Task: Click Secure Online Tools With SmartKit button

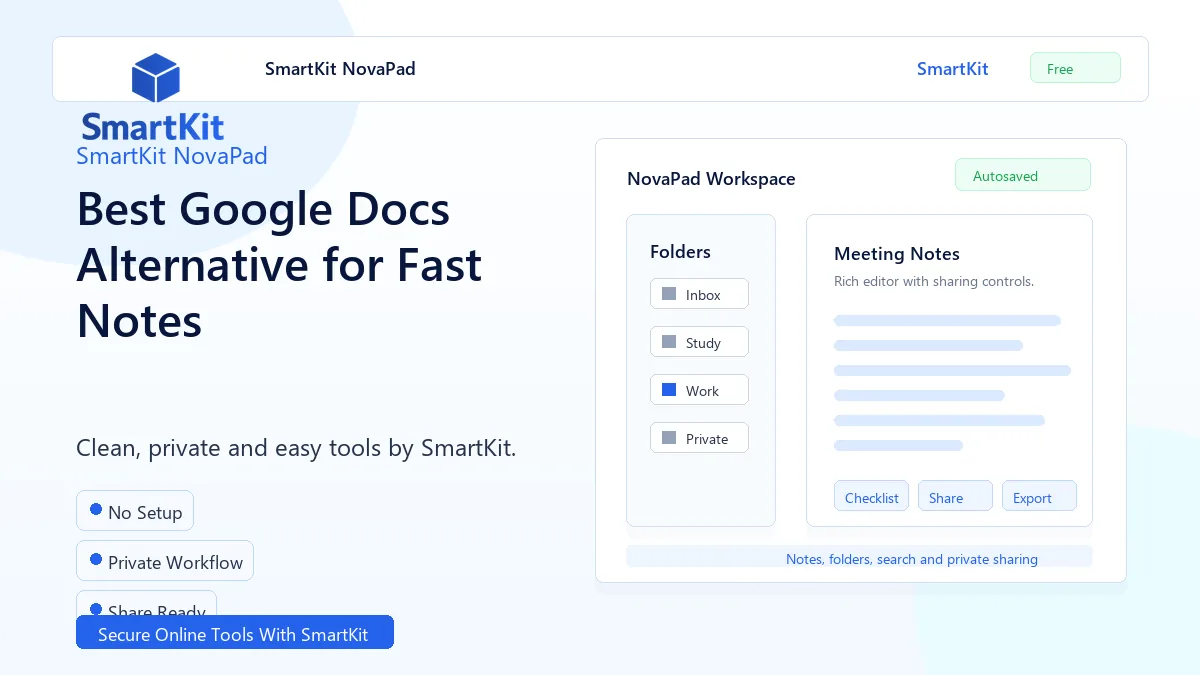Action: pos(235,632)
